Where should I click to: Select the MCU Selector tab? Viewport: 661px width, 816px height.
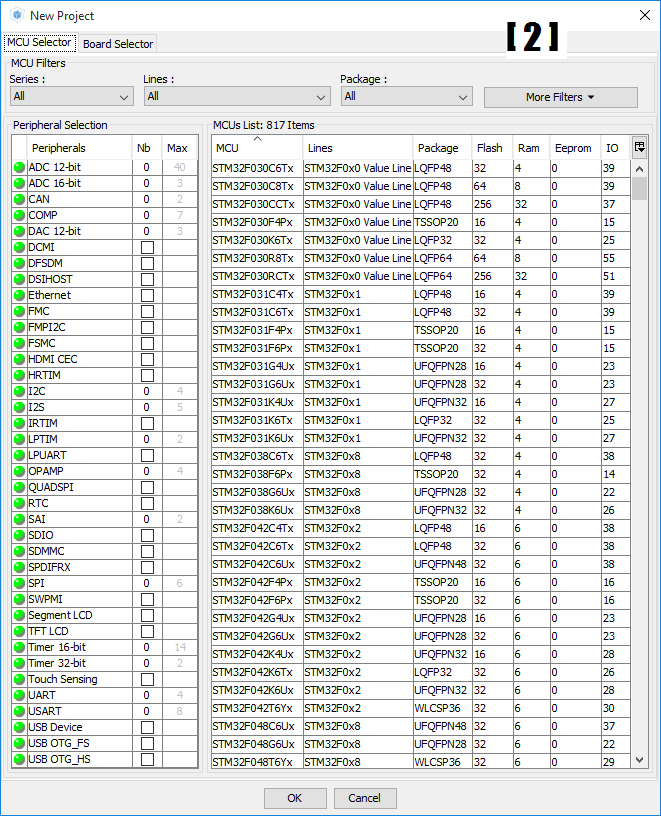(x=39, y=43)
